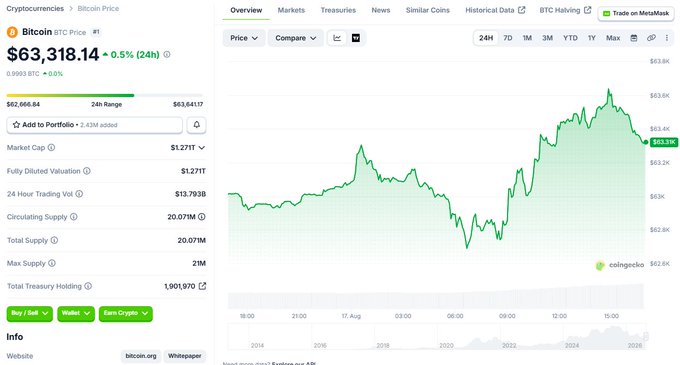This screenshot has width=680, height=365.
Task: Open chart options three-dot menu
Action: 667,38
